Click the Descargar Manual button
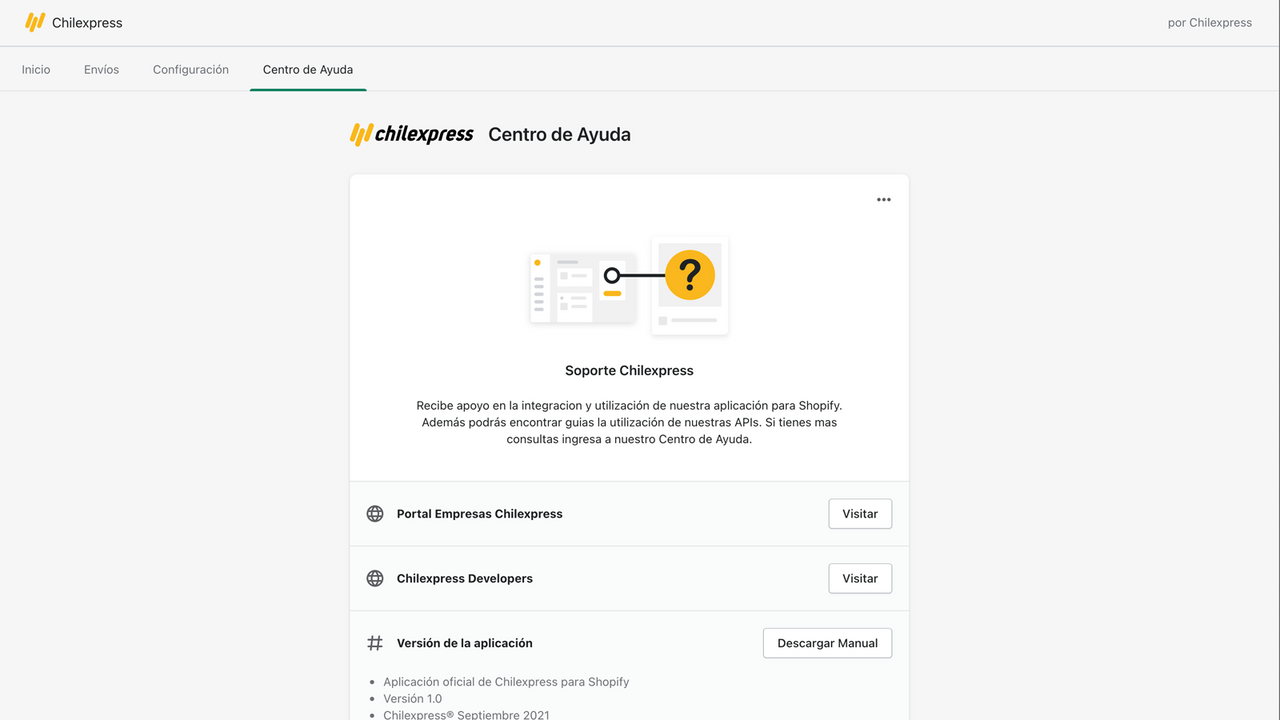The image size is (1280, 720). (x=828, y=643)
